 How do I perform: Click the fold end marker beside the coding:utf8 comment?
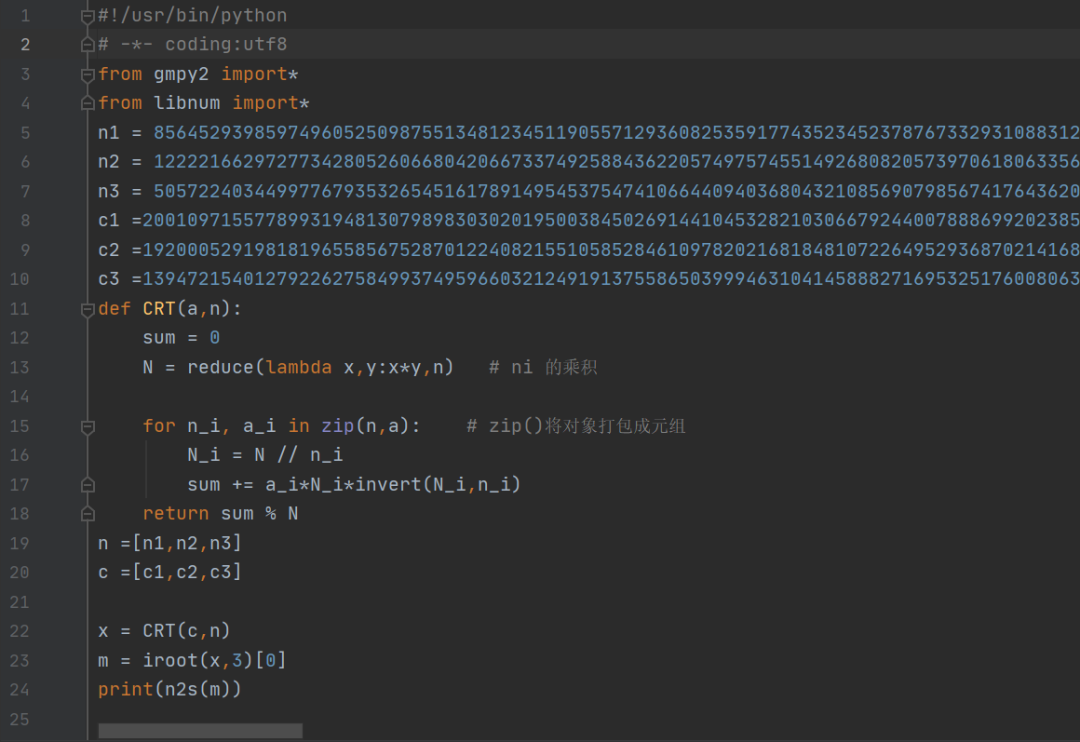88,45
